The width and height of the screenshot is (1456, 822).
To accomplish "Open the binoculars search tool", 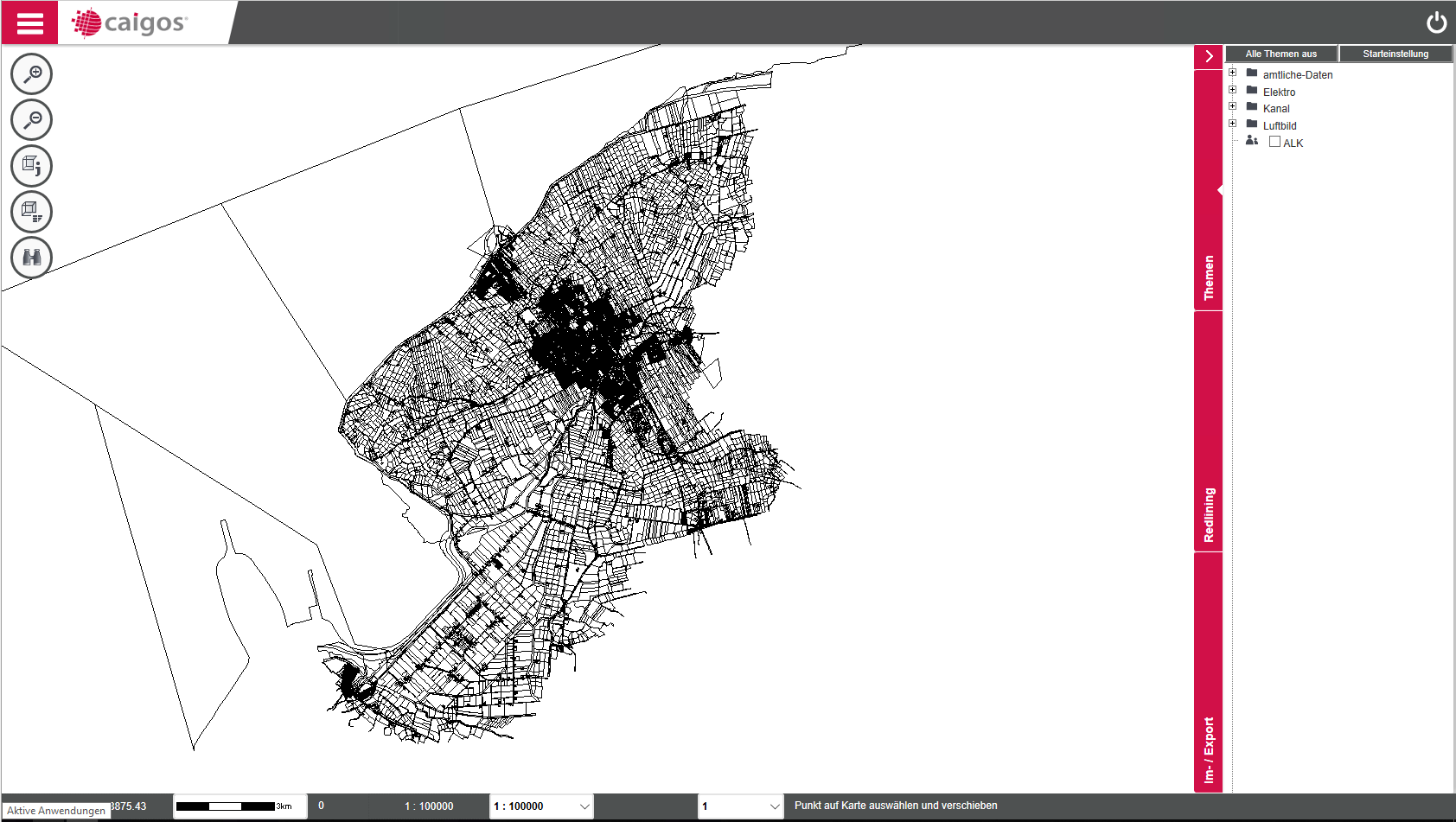I will point(32,258).
